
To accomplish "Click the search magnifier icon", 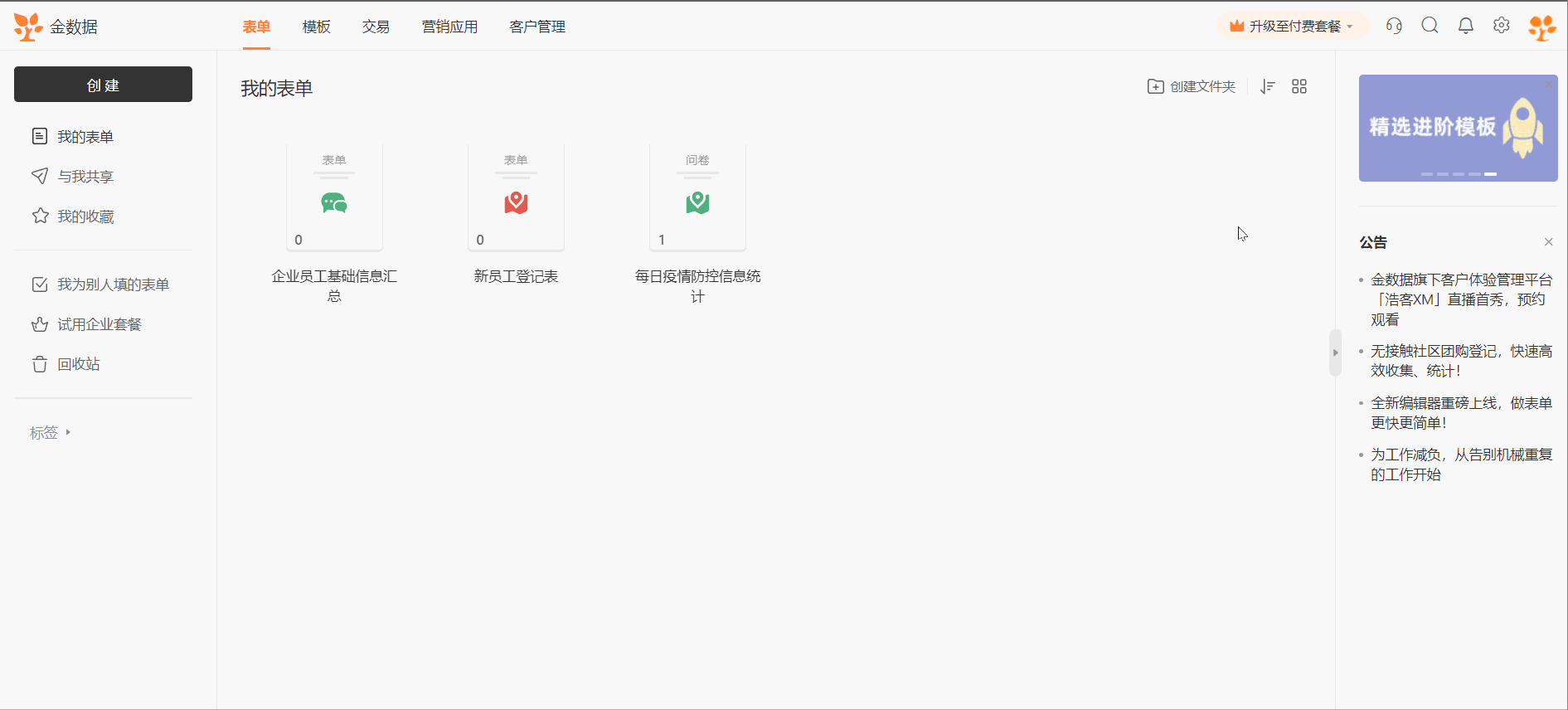I will pos(1430,26).
